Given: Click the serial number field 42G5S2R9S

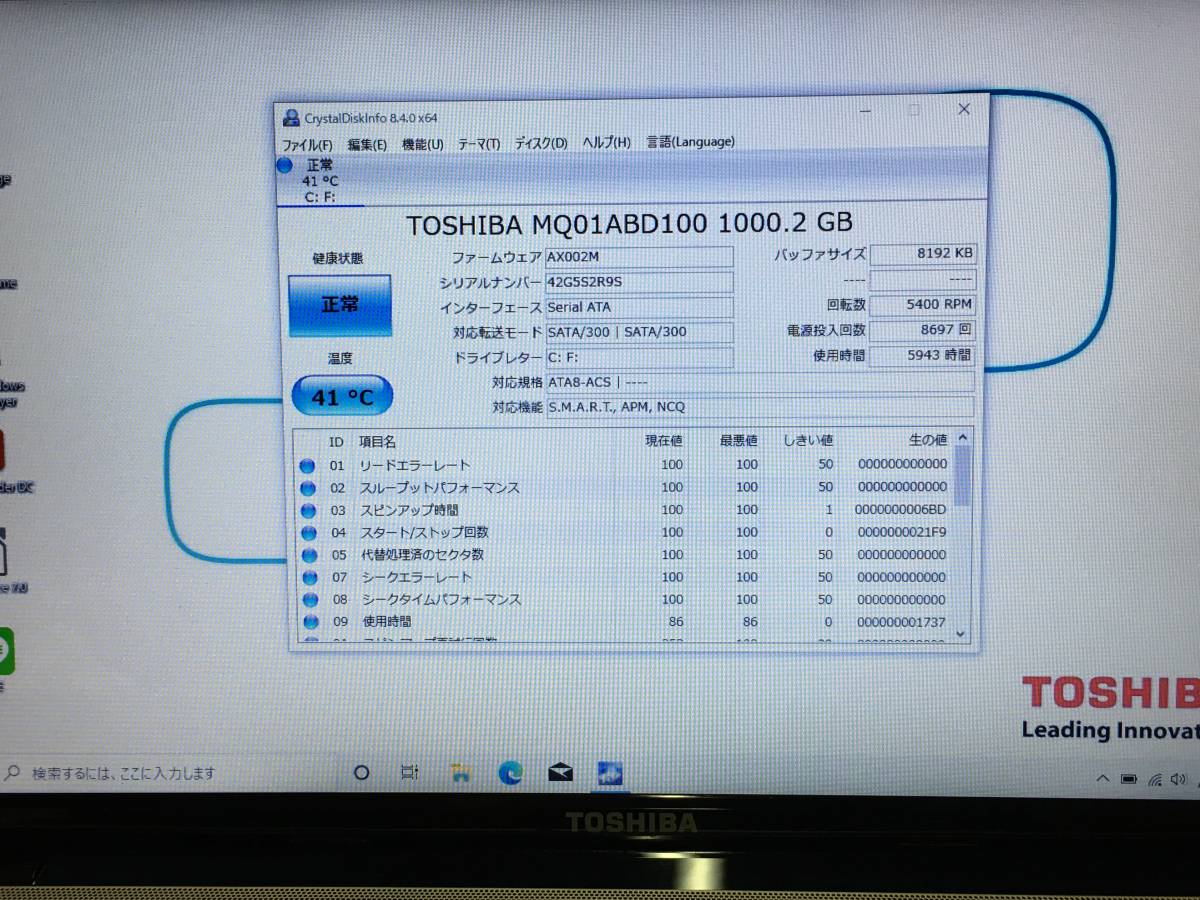Looking at the screenshot, I should coord(639,282).
